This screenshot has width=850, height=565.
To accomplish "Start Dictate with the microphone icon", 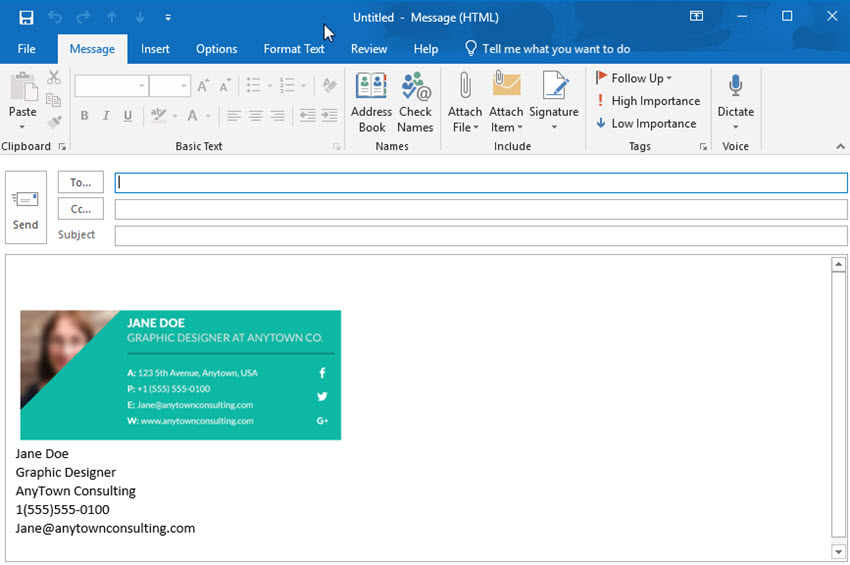I will (735, 102).
